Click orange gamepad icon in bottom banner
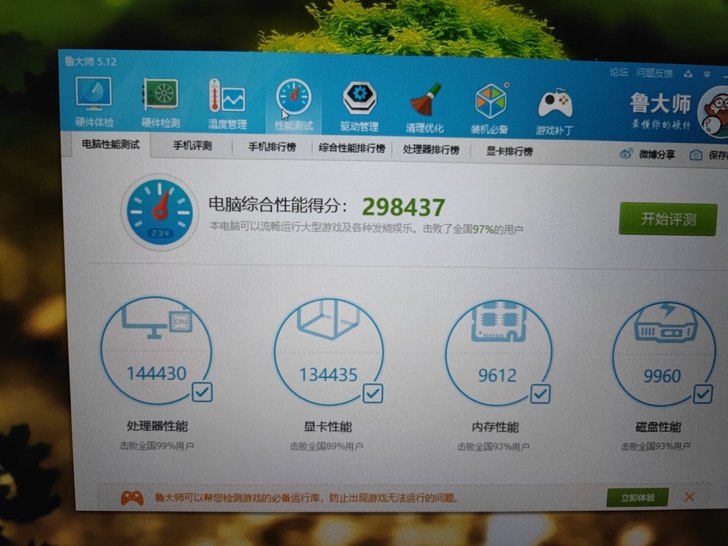Image resolution: width=728 pixels, height=546 pixels. pos(132,498)
